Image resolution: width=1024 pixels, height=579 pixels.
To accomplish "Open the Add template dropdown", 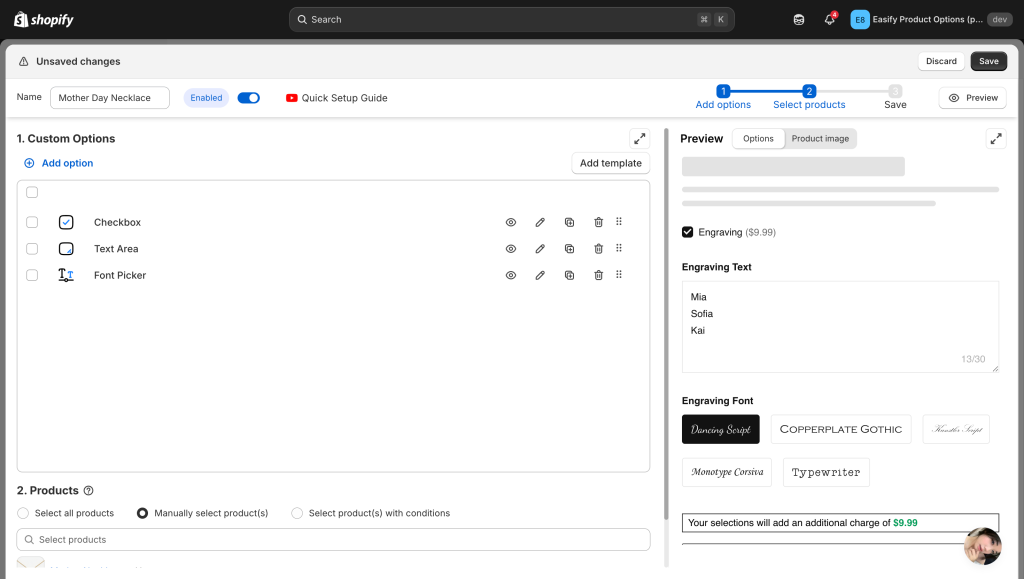I will 610,163.
